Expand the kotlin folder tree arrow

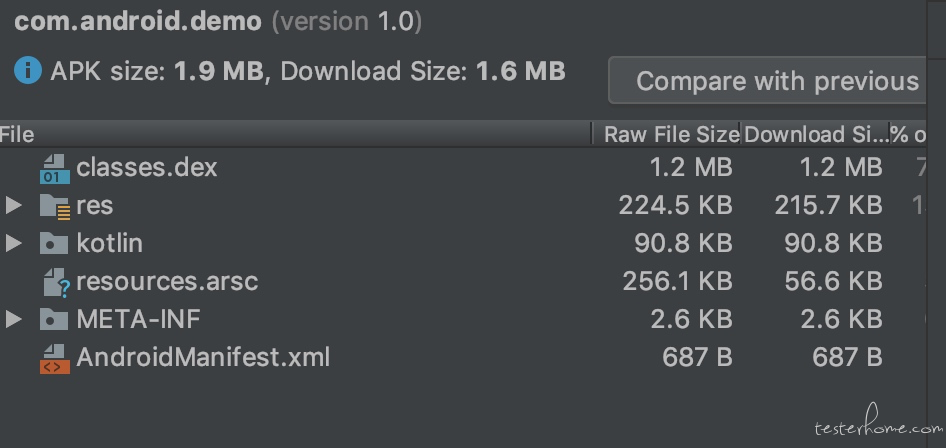[x=13, y=244]
